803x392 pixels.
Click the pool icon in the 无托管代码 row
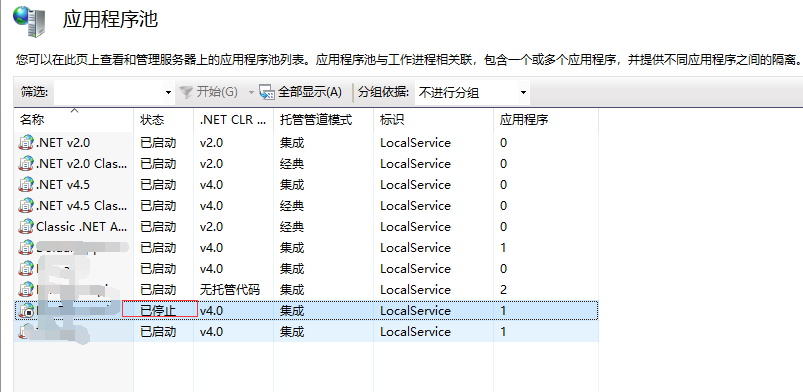click(x=26, y=290)
